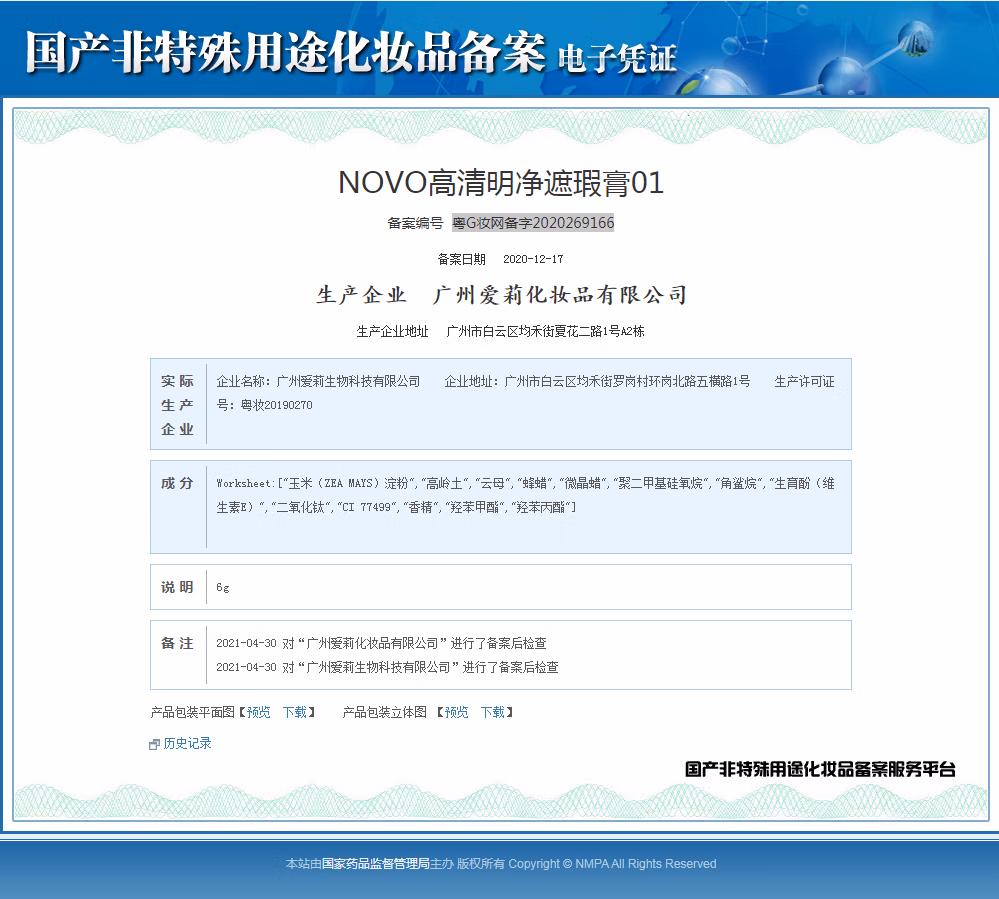Click the ingredient 二氧化钛
Image resolution: width=999 pixels, height=899 pixels.
tap(300, 508)
